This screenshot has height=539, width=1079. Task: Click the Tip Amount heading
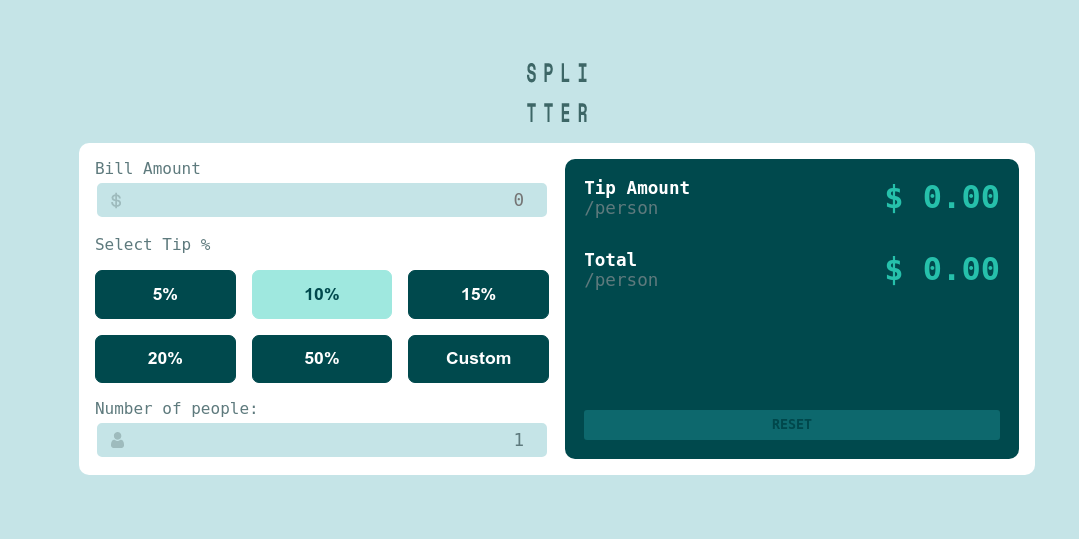637,188
